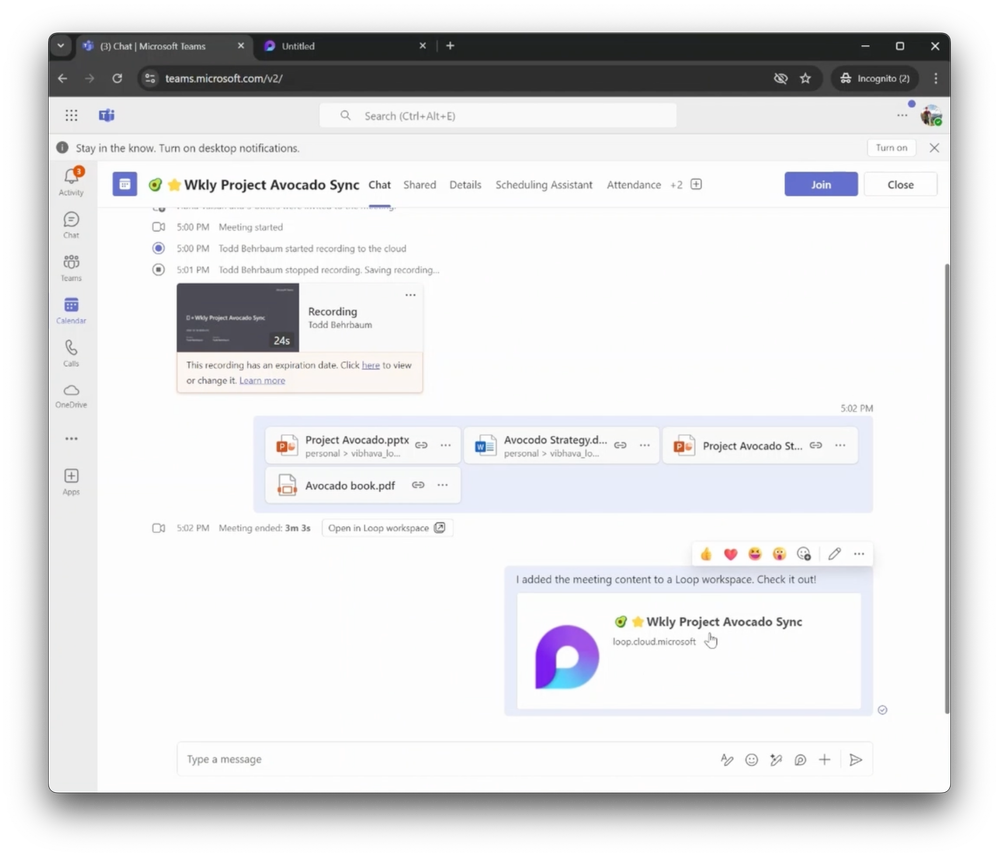This screenshot has height=857, width=999.
Task: React with heart emoji
Action: point(730,554)
